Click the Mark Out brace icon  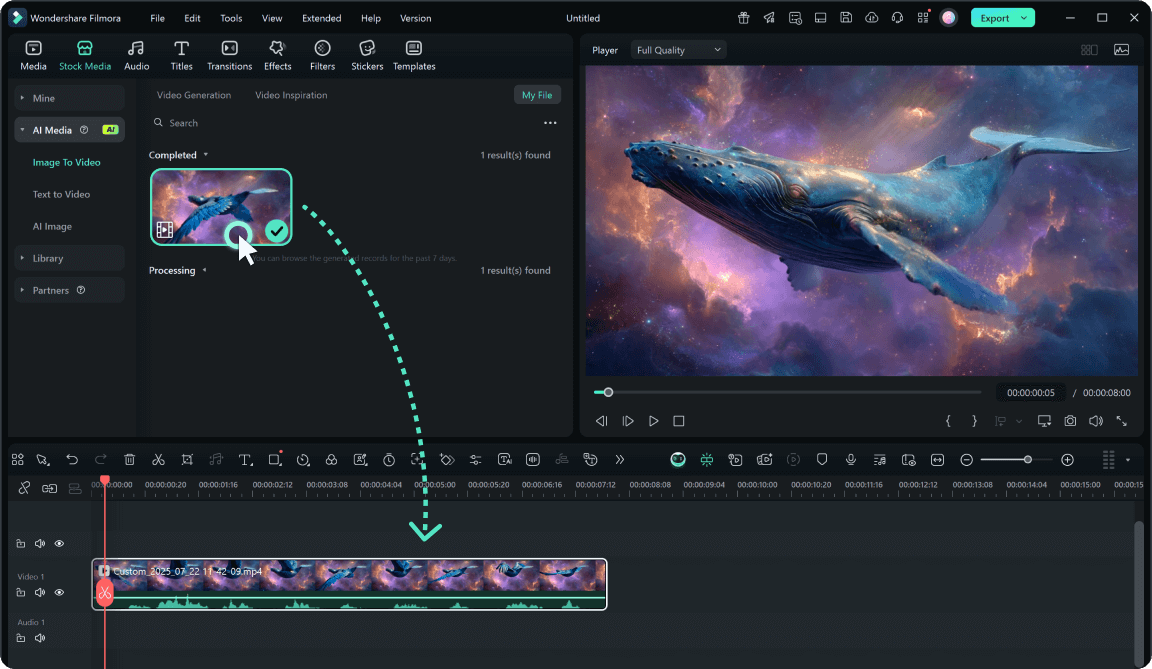(x=974, y=421)
